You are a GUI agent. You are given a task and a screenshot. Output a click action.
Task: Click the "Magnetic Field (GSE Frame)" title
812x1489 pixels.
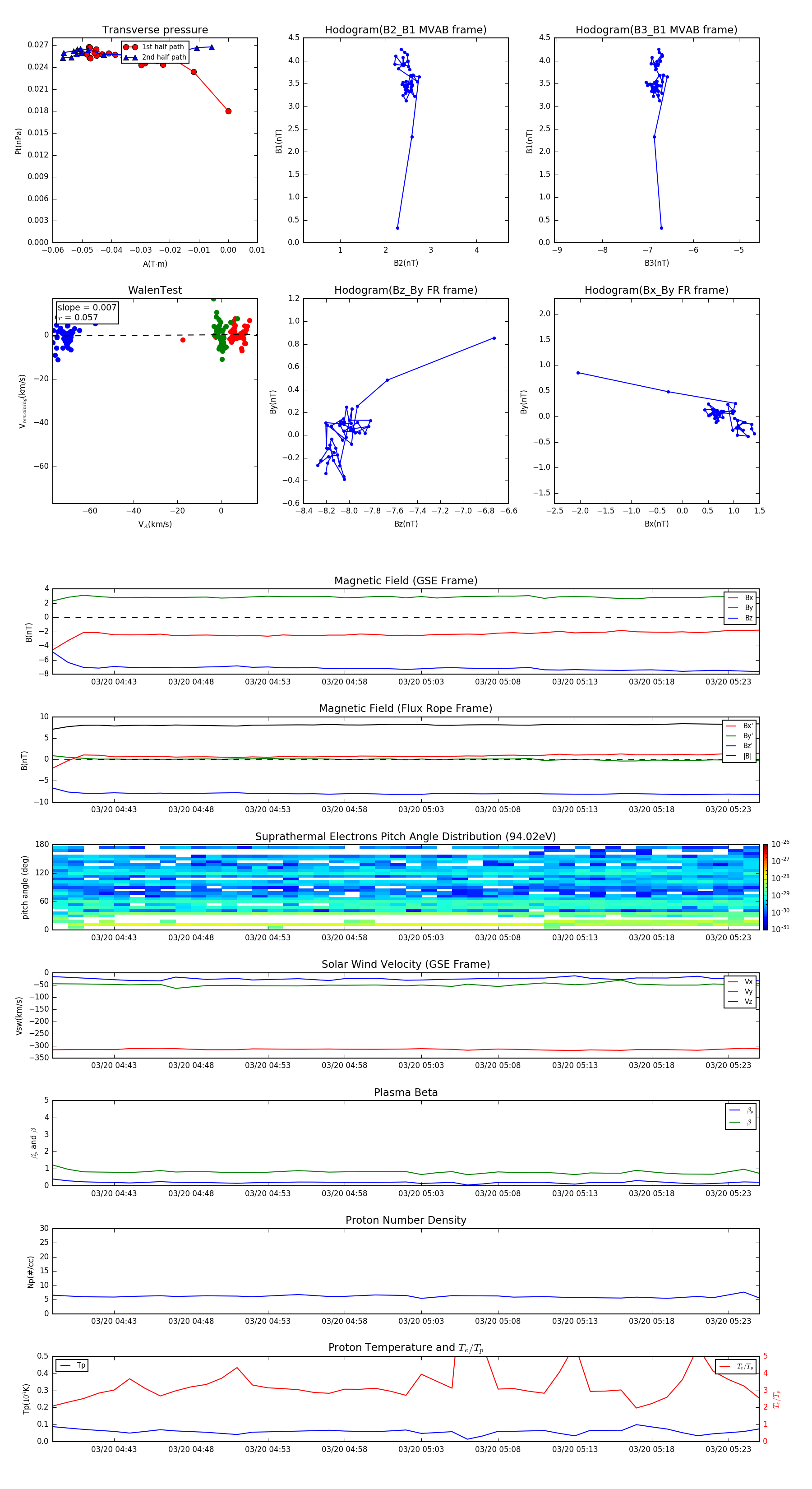[x=406, y=581]
